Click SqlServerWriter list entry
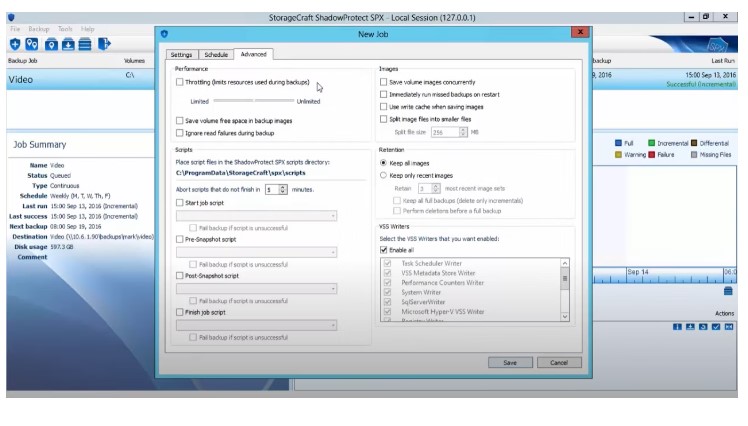748x426 pixels. tap(423, 302)
